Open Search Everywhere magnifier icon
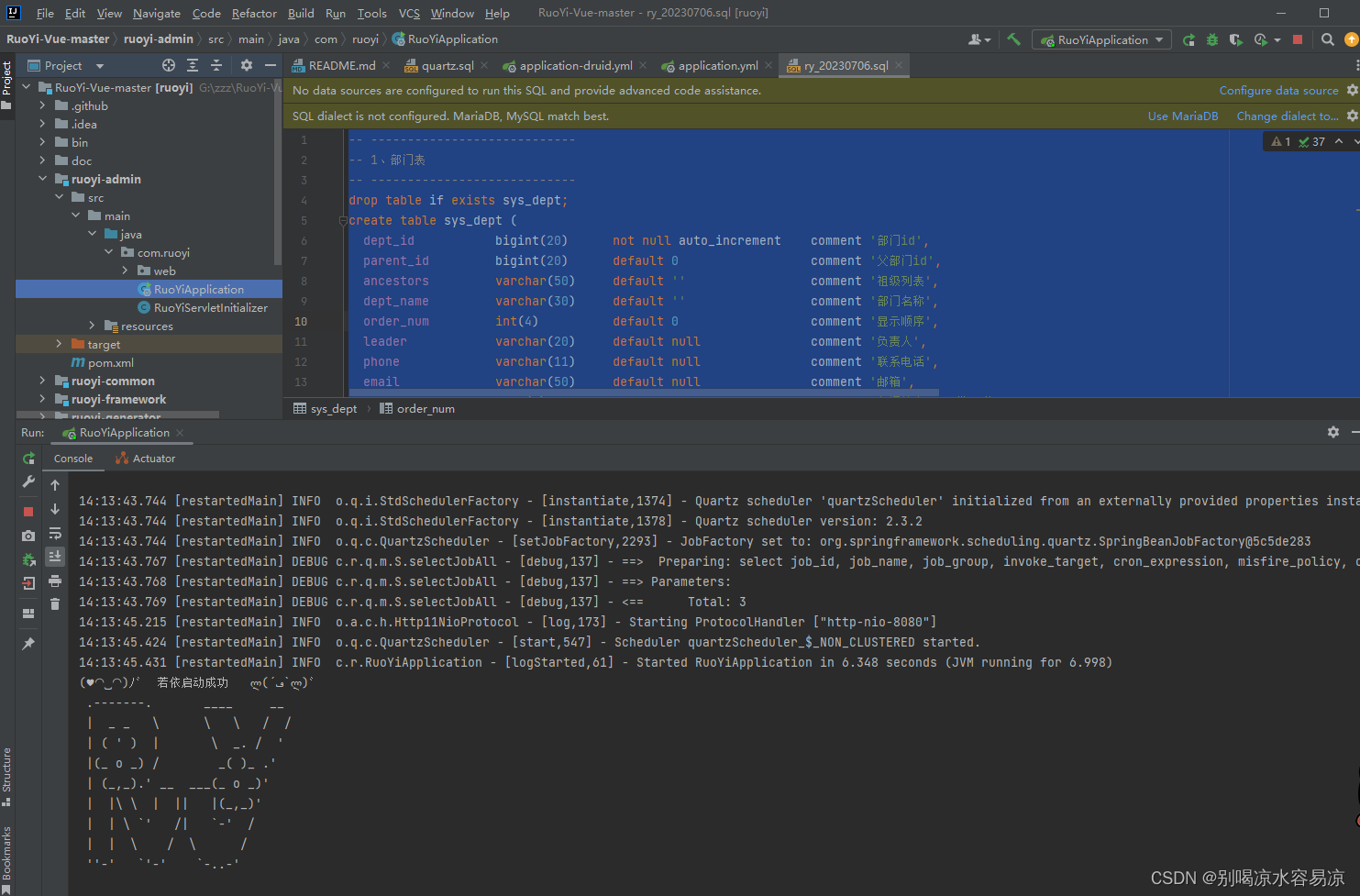The height and width of the screenshot is (896, 1360). pos(1327,39)
